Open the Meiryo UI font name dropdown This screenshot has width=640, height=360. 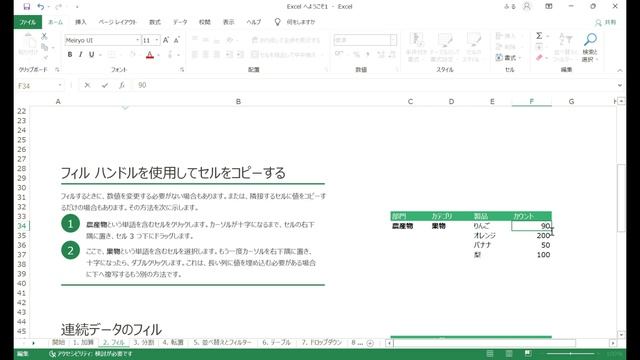coord(138,40)
